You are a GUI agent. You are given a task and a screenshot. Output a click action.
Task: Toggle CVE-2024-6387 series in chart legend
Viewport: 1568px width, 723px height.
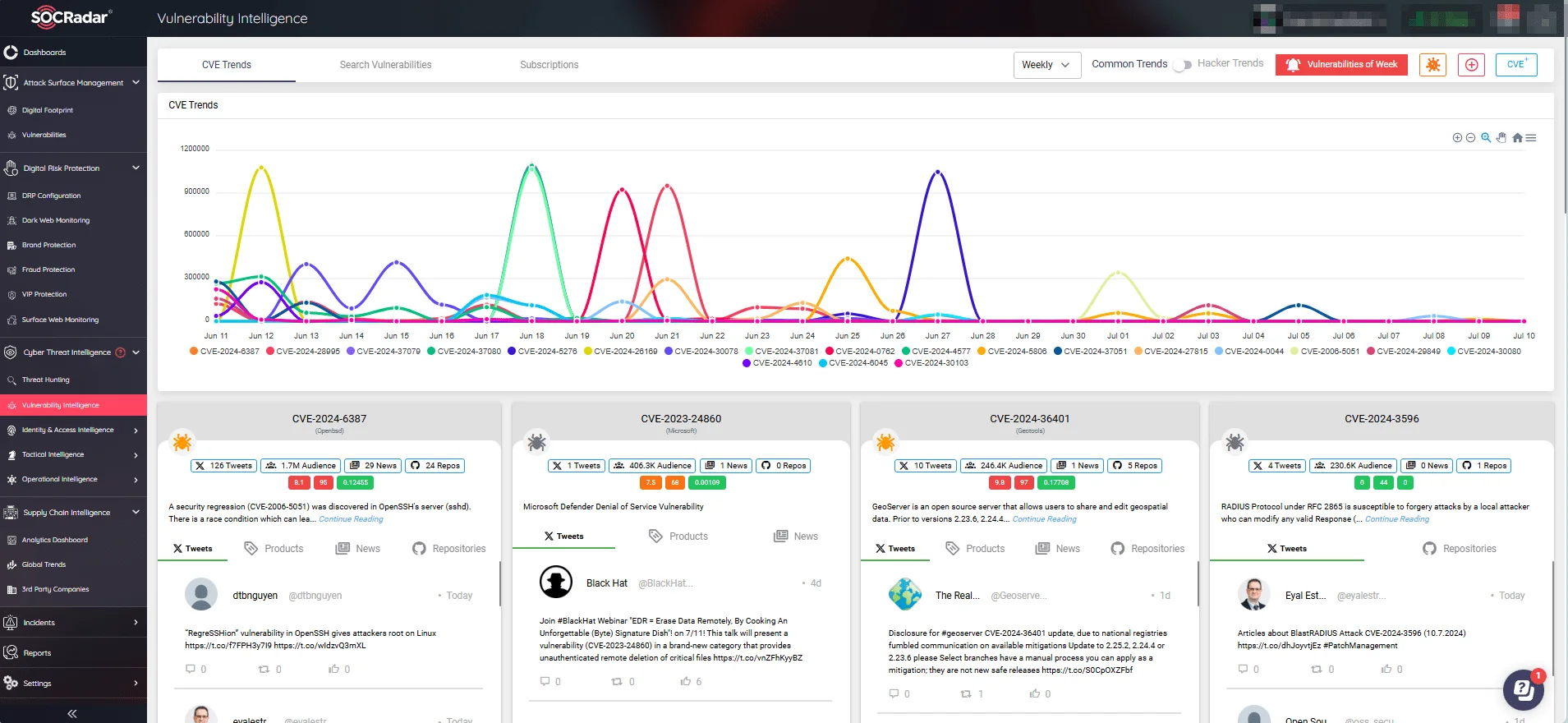(224, 351)
